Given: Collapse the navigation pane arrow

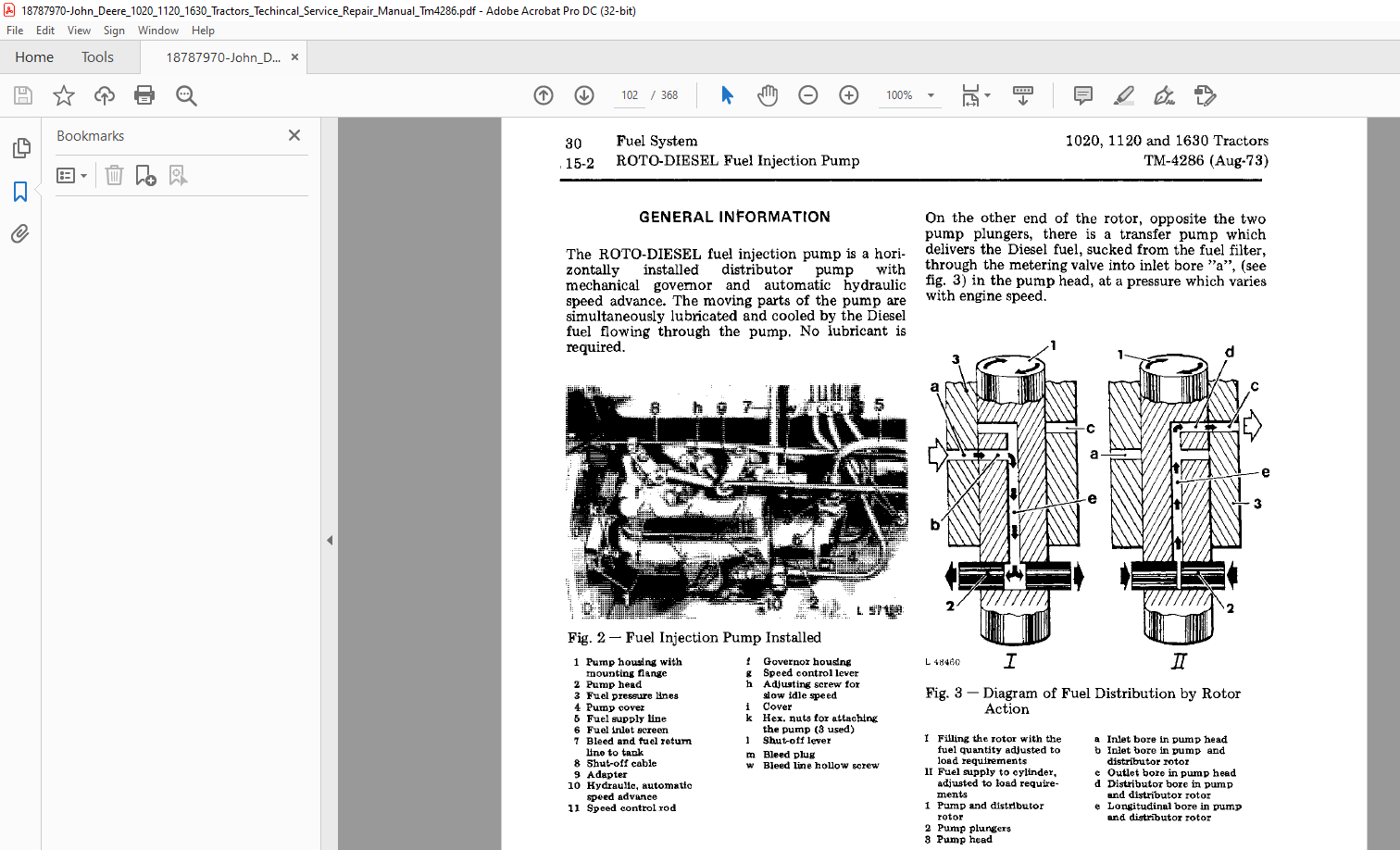Looking at the screenshot, I should [330, 540].
